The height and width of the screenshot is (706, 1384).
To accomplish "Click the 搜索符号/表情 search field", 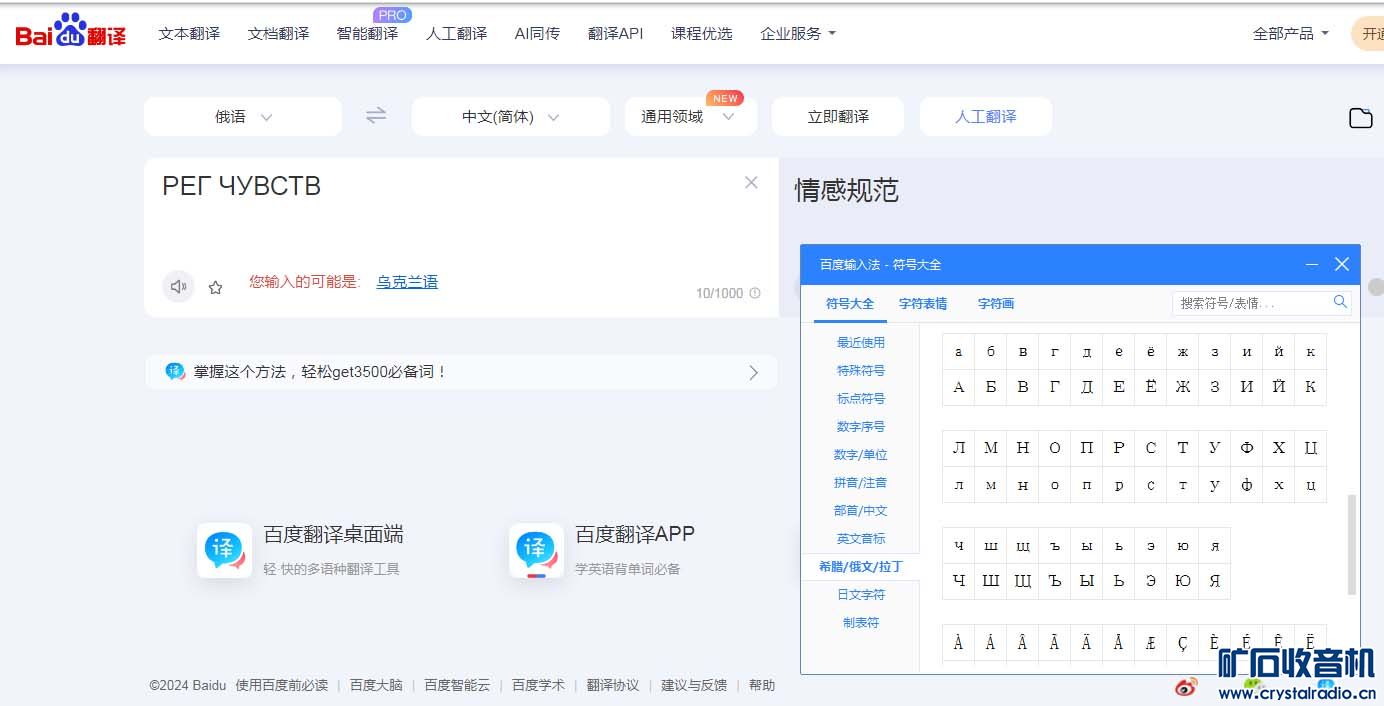I will pos(1252,303).
